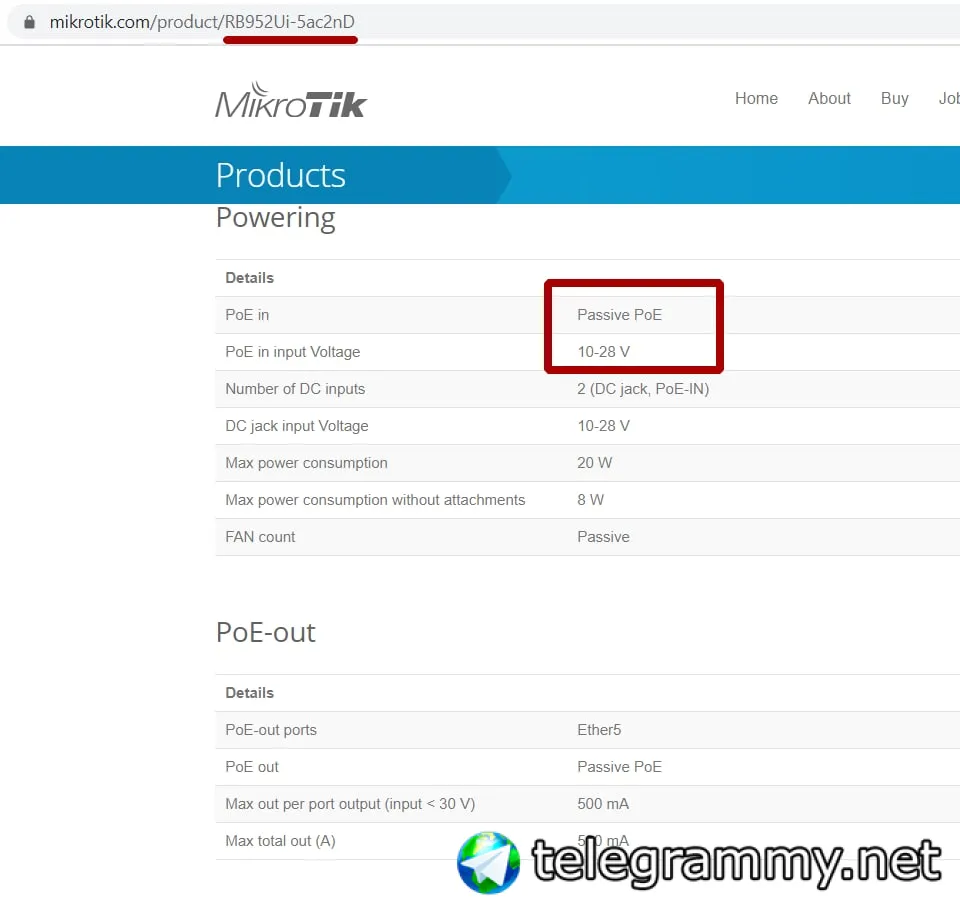This screenshot has width=960, height=923.
Task: Click the 'Max total out (A)' label
Action: click(x=280, y=841)
